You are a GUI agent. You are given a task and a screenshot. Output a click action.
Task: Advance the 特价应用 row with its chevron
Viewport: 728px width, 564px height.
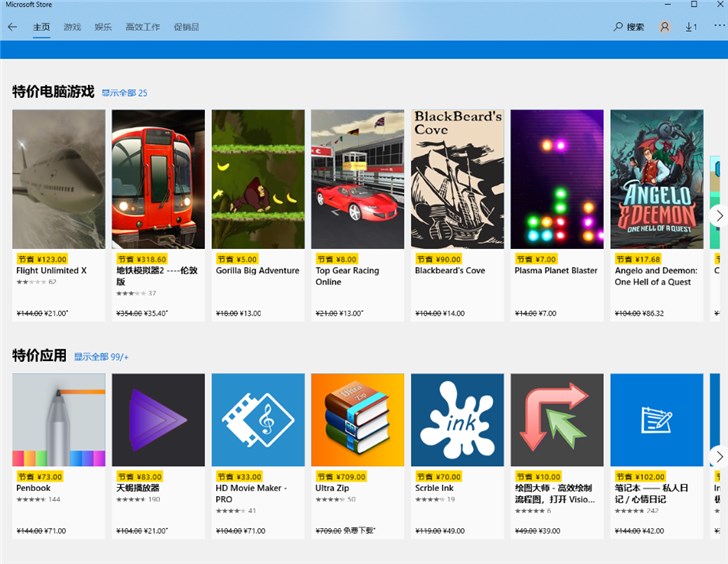click(x=719, y=456)
